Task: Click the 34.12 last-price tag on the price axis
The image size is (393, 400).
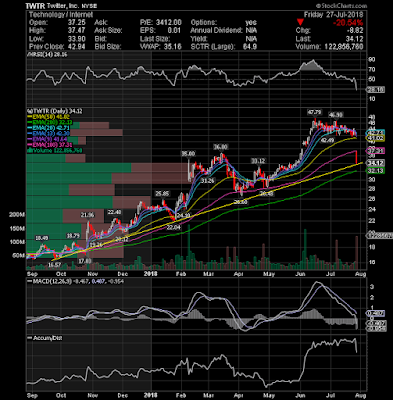Action: coord(375,163)
